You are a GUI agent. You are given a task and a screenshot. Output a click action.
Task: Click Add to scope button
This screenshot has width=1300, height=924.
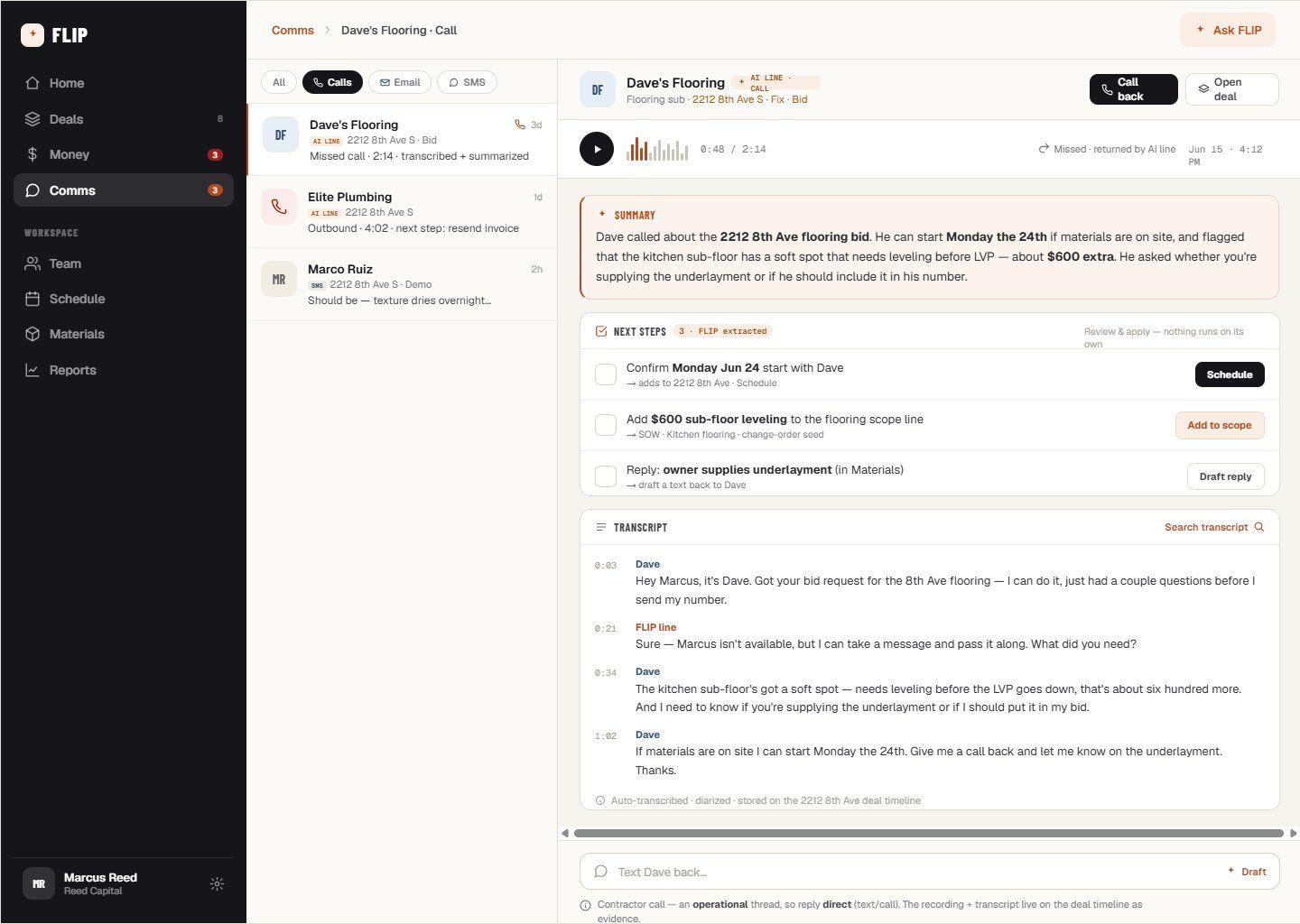[1220, 425]
